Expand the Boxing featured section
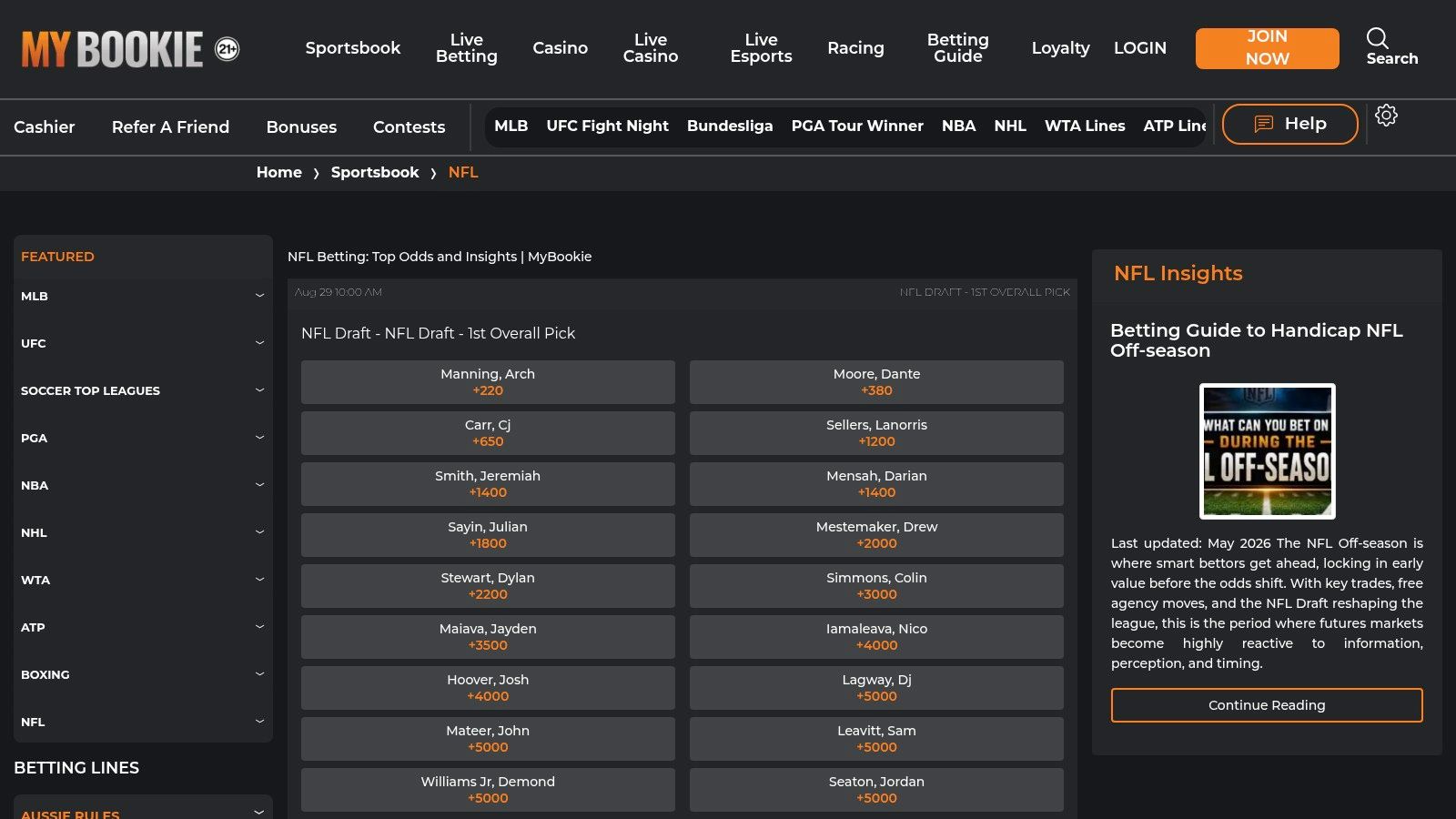 143,674
